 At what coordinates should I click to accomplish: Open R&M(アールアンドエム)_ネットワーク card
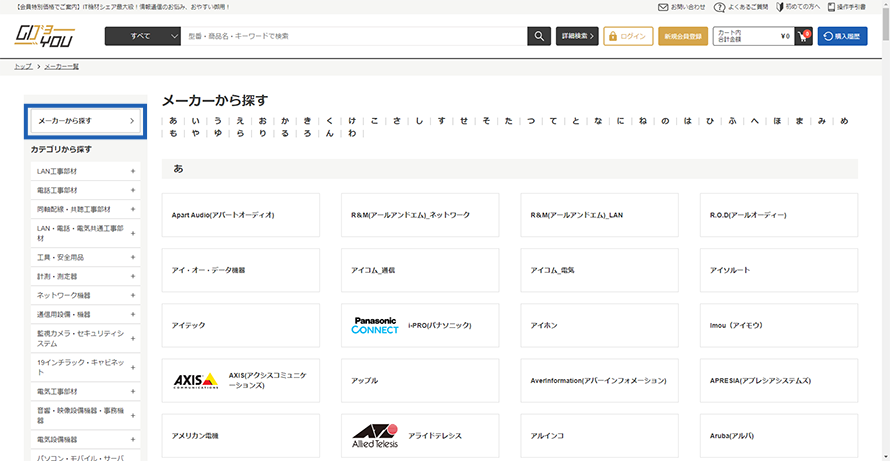pyautogui.click(x=420, y=215)
